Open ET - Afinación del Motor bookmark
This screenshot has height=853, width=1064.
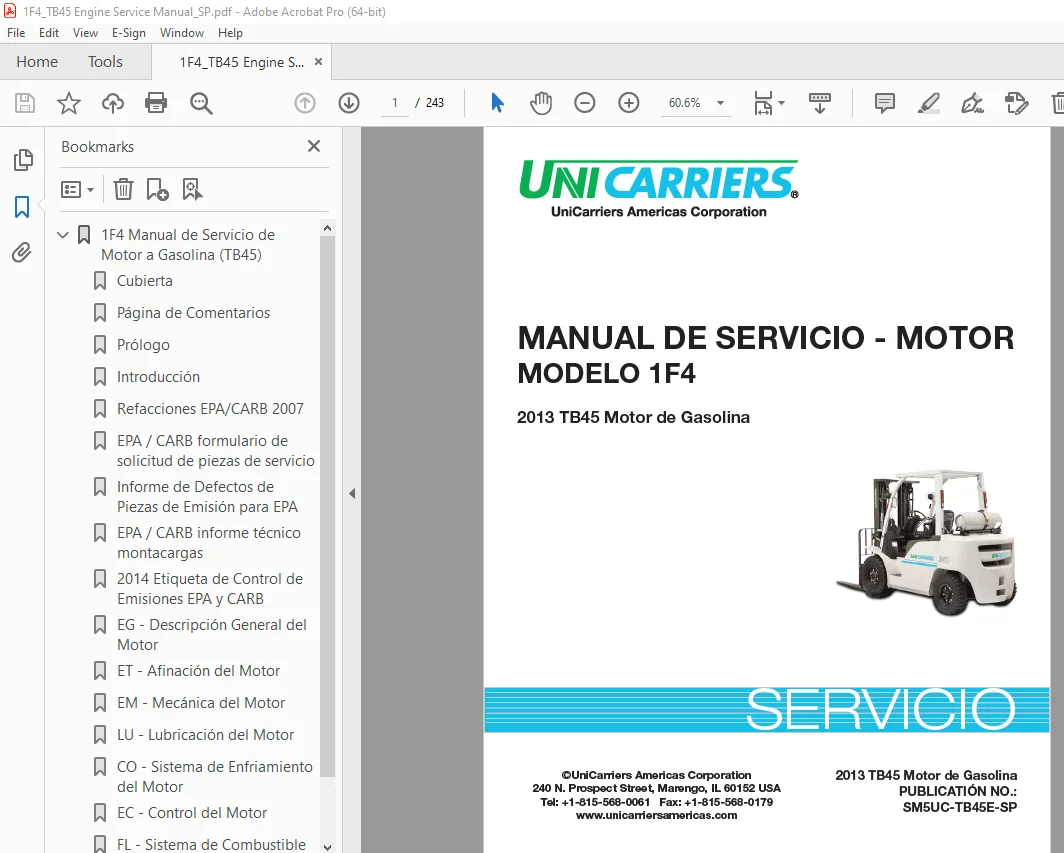(x=198, y=670)
